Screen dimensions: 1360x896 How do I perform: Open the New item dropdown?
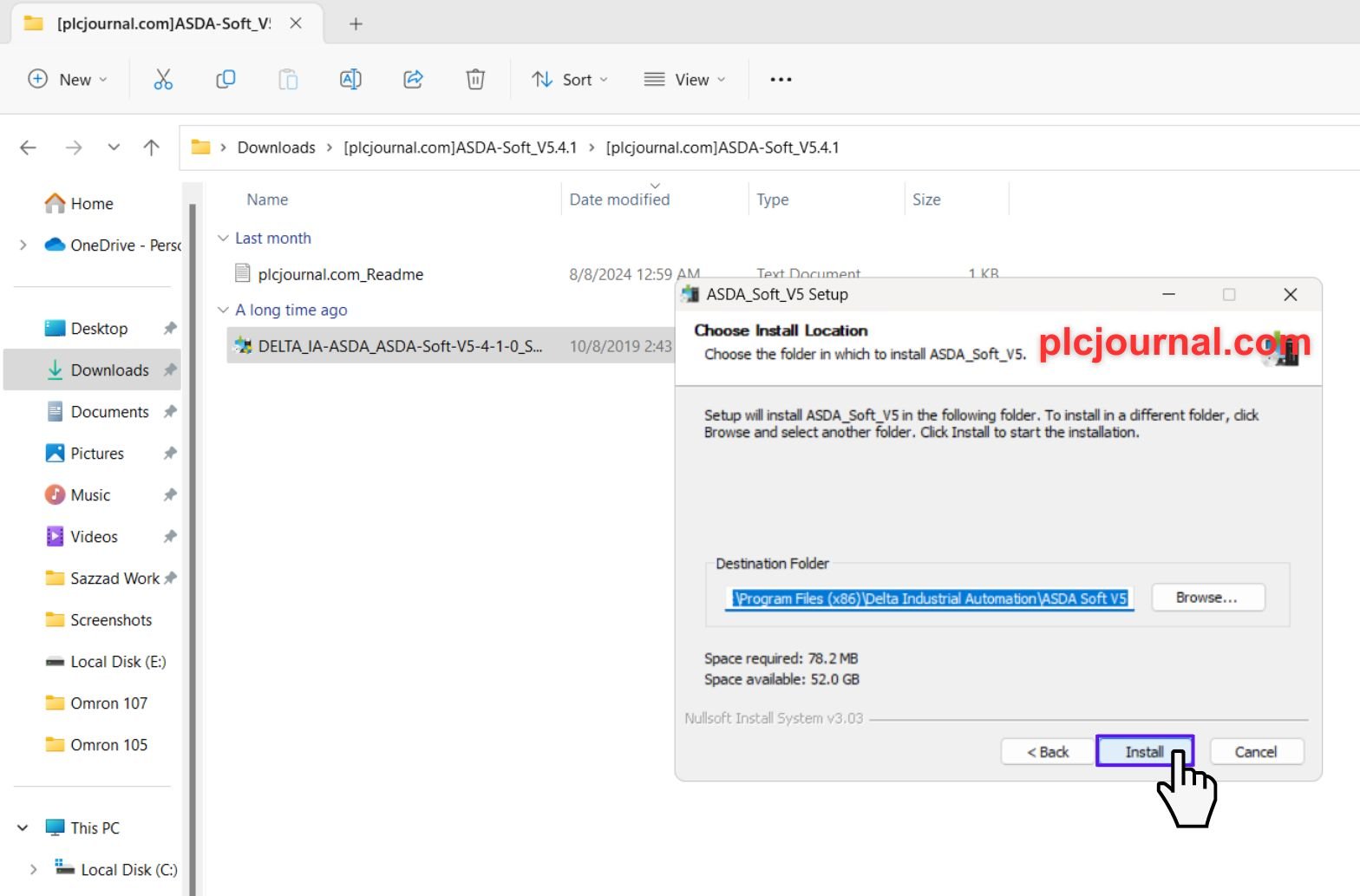coord(68,80)
